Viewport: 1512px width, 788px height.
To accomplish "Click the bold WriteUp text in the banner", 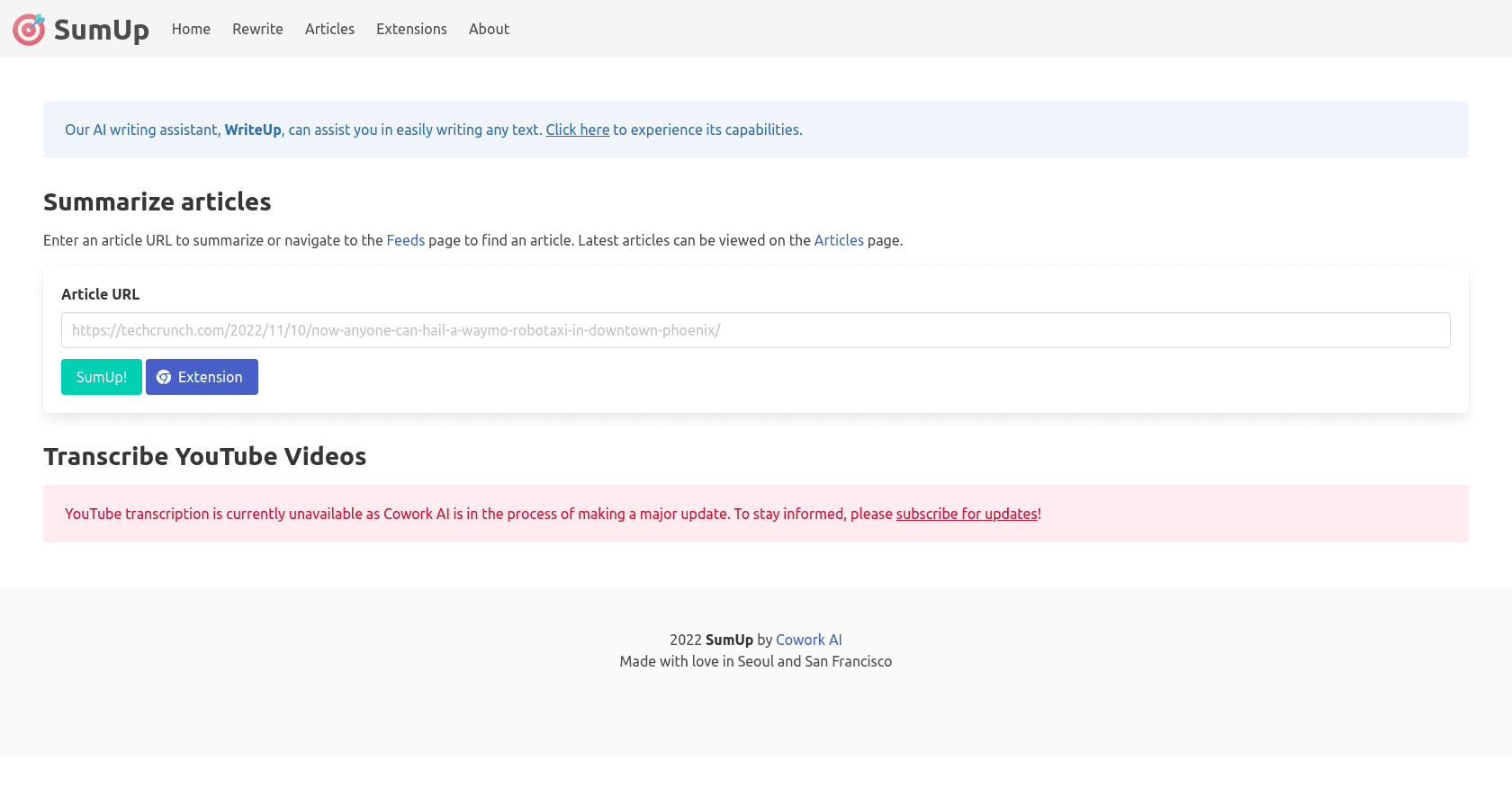I will click(253, 130).
